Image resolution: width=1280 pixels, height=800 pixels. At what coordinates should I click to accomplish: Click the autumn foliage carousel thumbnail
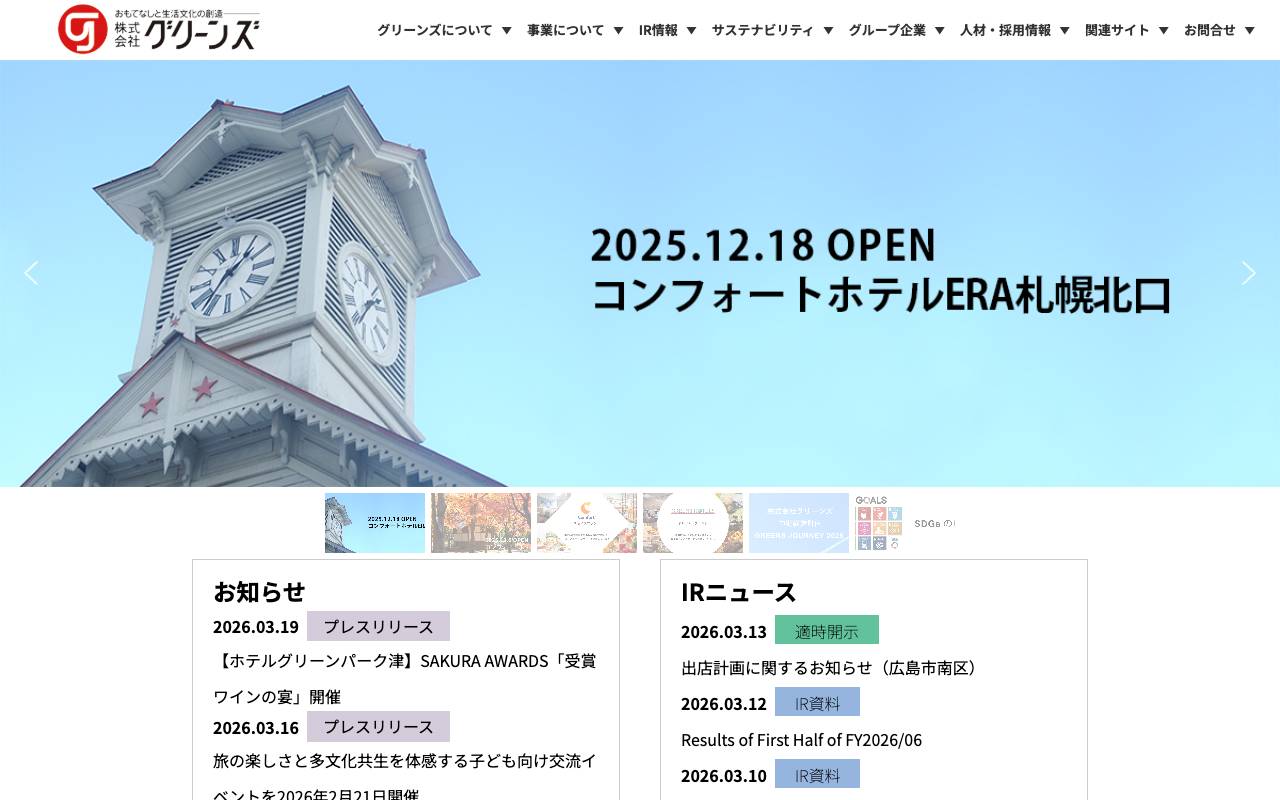(480, 522)
